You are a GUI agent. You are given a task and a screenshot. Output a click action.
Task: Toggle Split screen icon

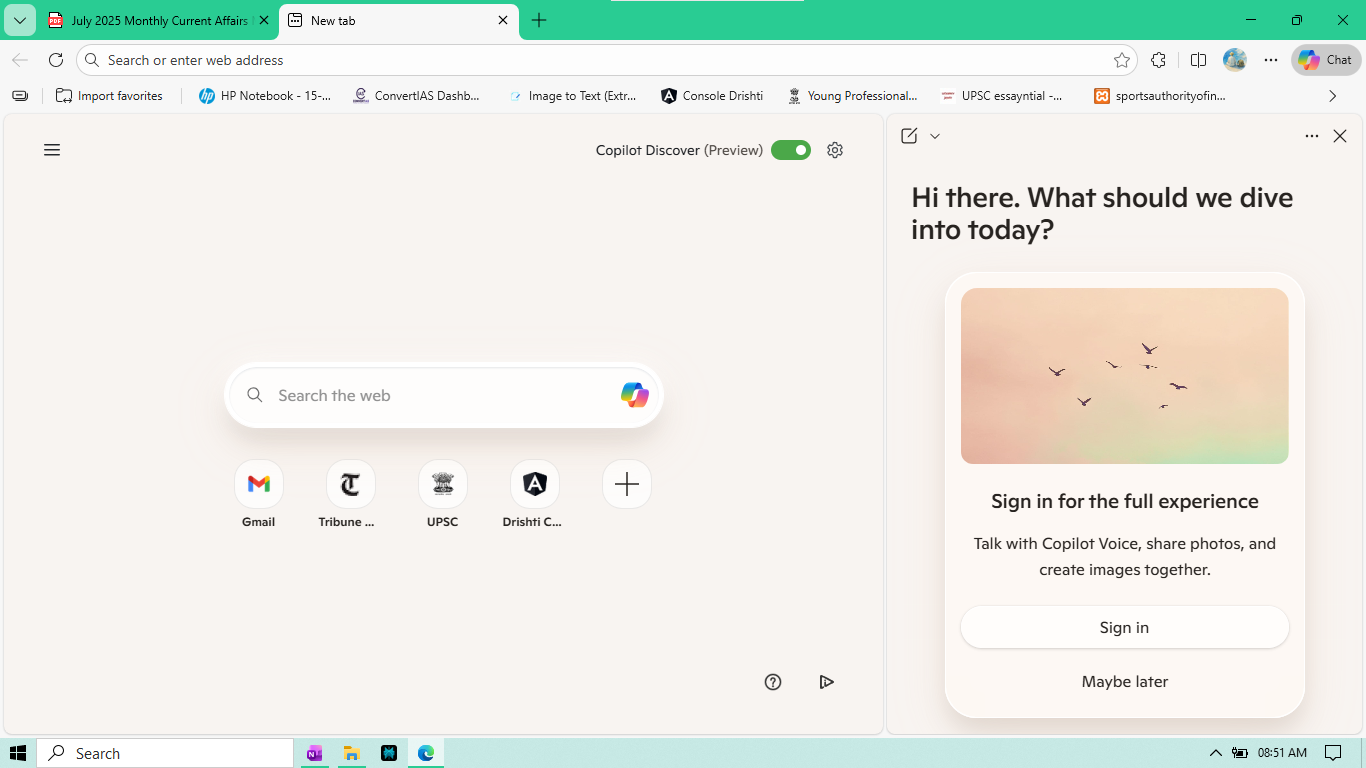1198,60
